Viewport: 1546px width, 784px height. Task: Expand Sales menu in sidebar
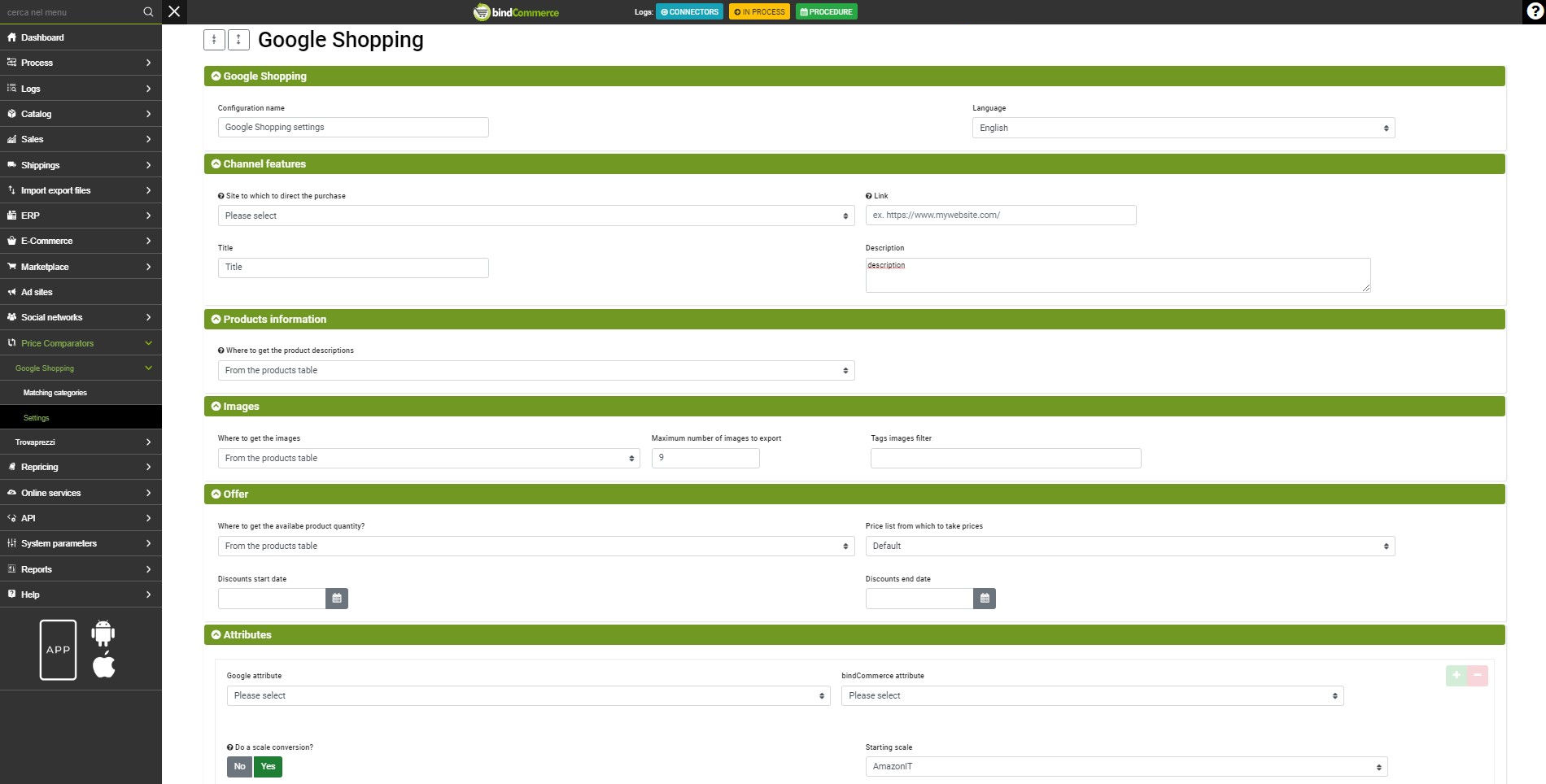click(x=81, y=139)
